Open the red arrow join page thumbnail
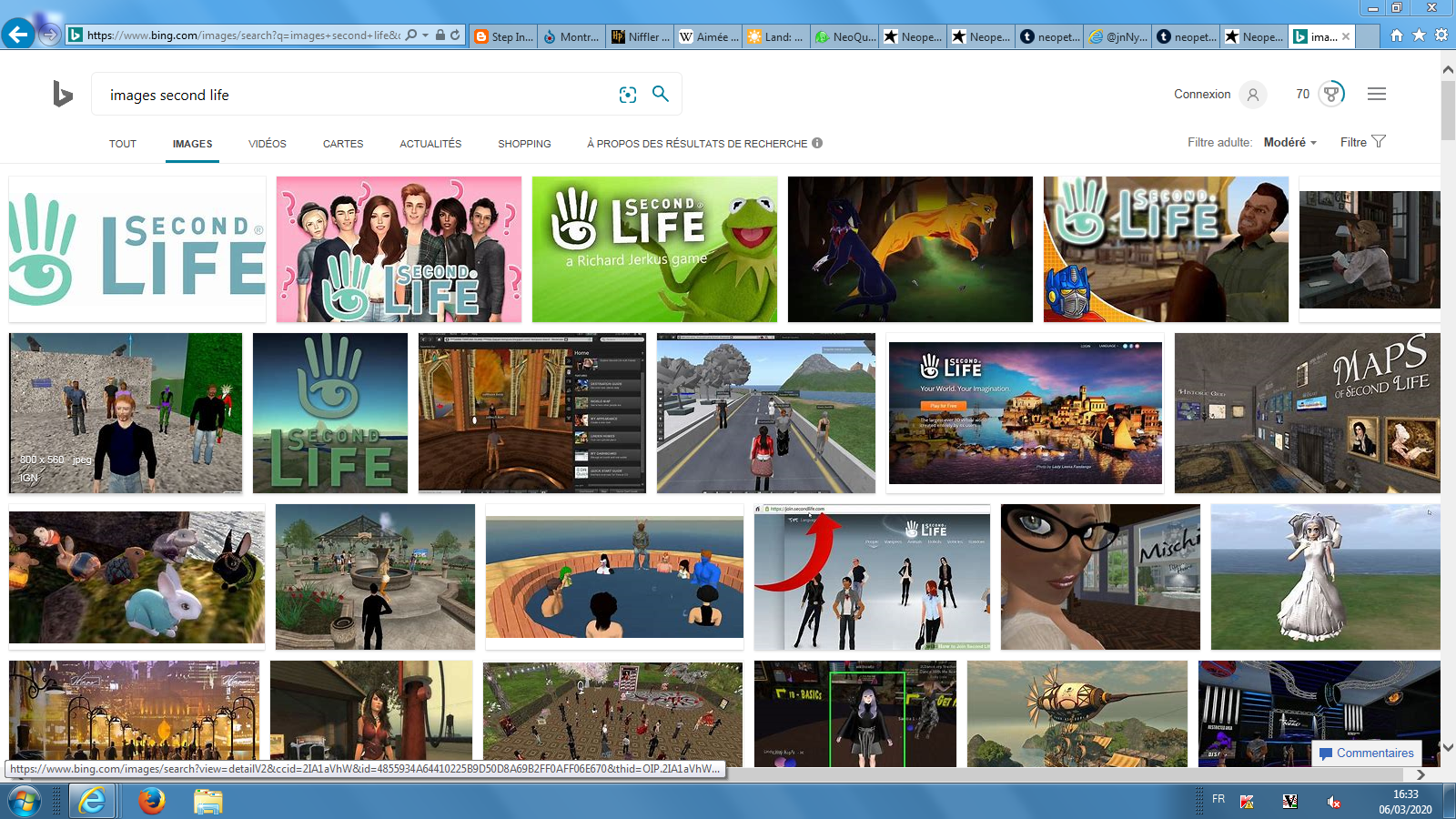1456x819 pixels. tap(872, 577)
